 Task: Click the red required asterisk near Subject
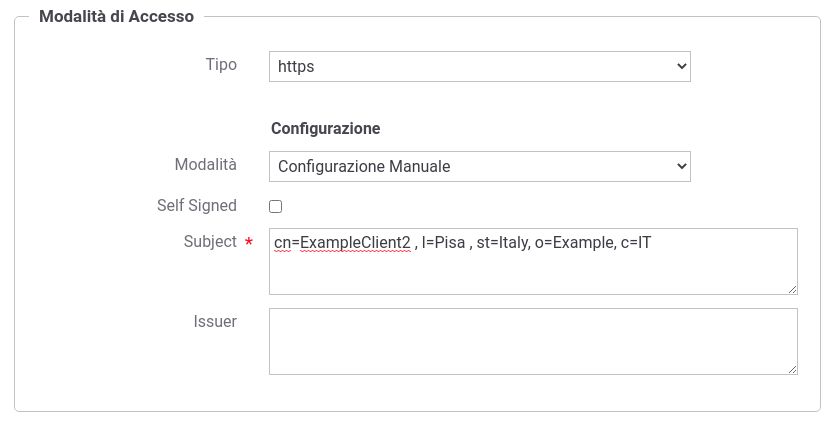[249, 242]
